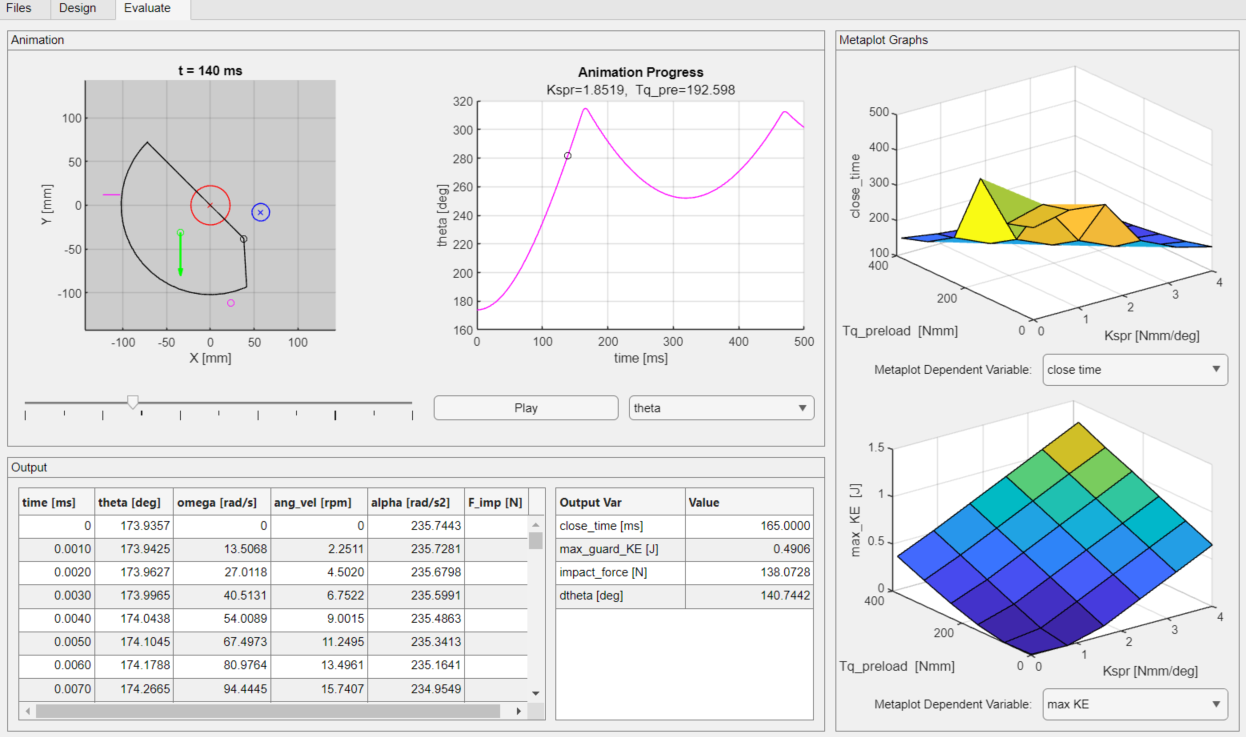Click the output table's horizontal scrollbar thumb
1246x737 pixels.
tap(266, 711)
